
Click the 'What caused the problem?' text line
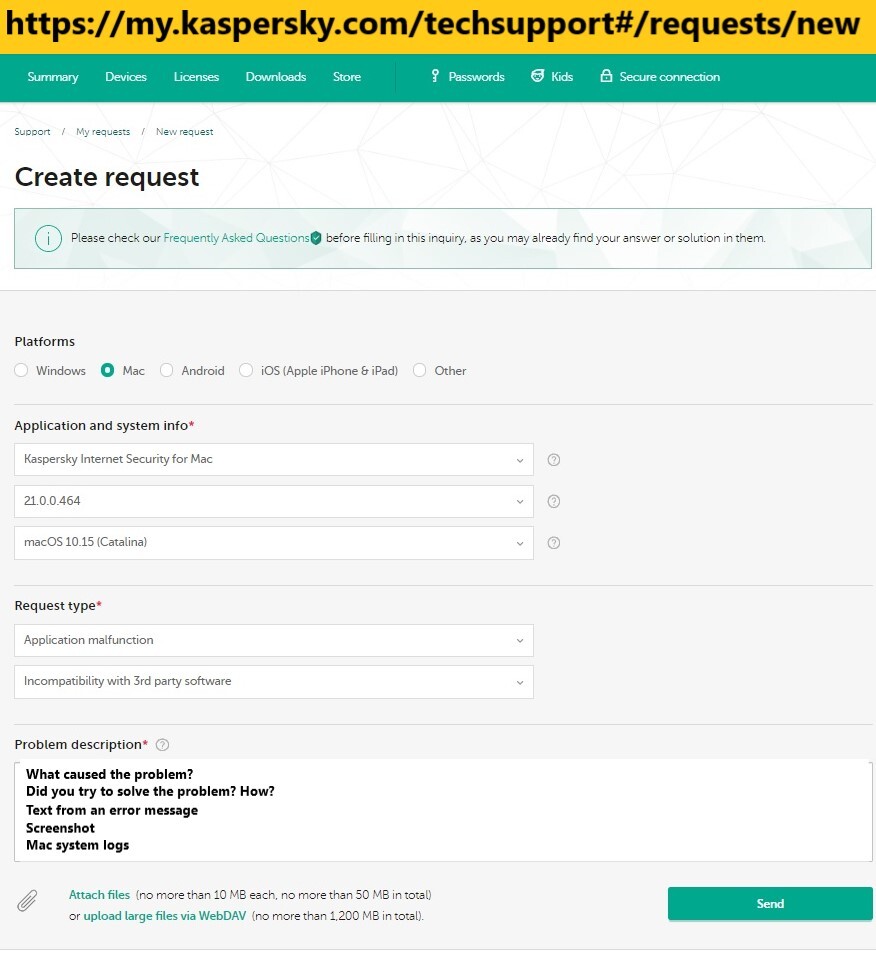click(x=109, y=774)
